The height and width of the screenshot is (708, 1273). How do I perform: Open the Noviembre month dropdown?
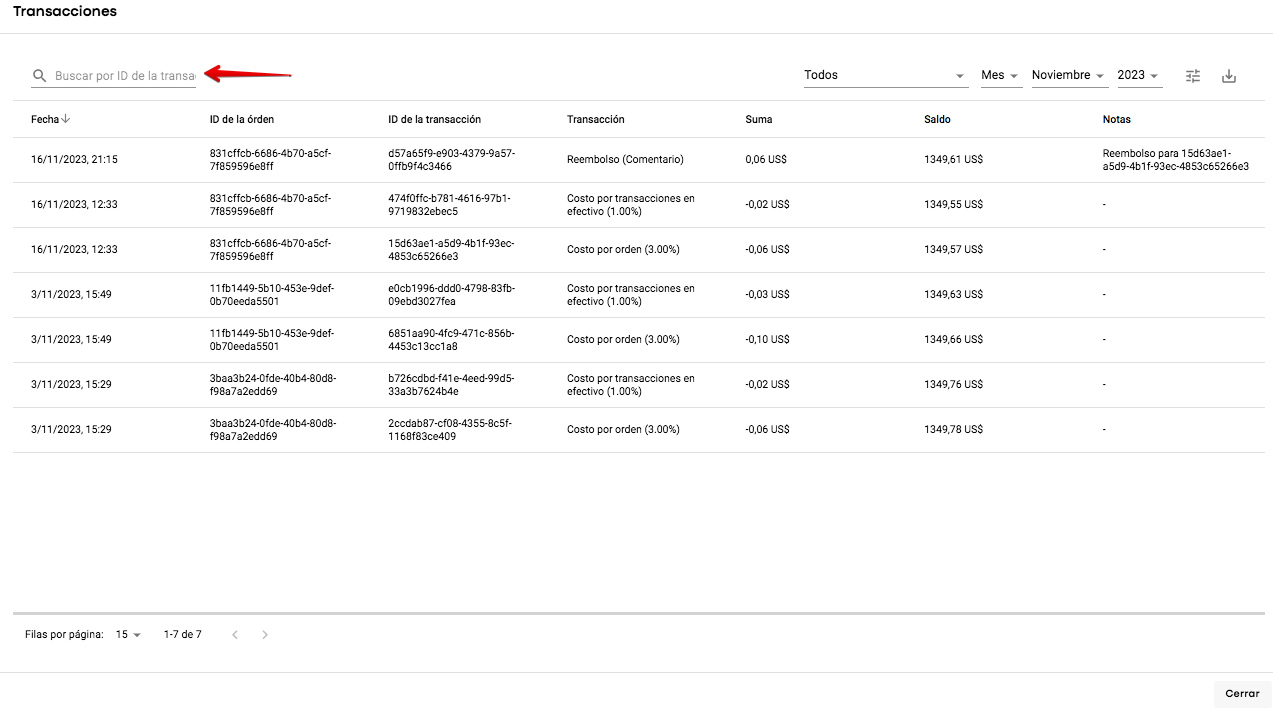click(1069, 75)
